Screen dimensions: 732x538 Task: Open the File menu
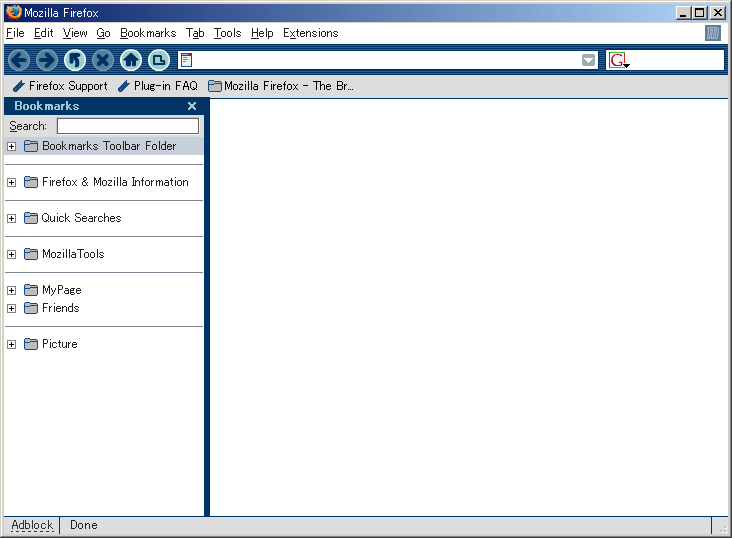(x=15, y=33)
